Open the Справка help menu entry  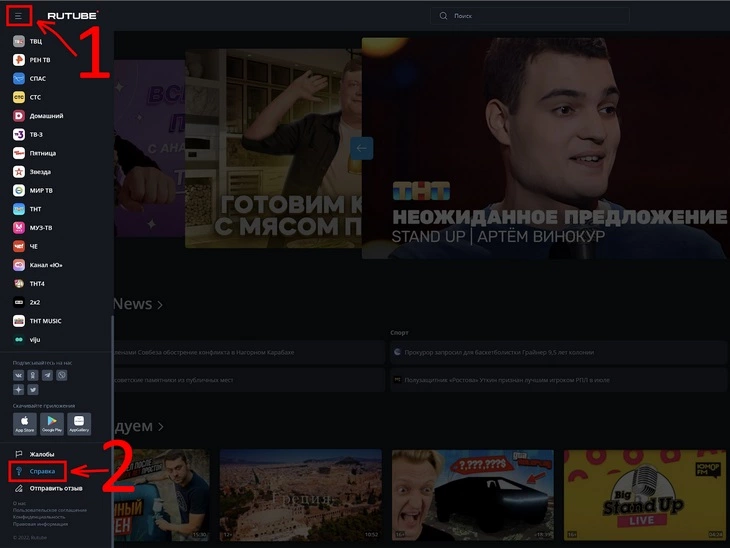(x=37, y=471)
